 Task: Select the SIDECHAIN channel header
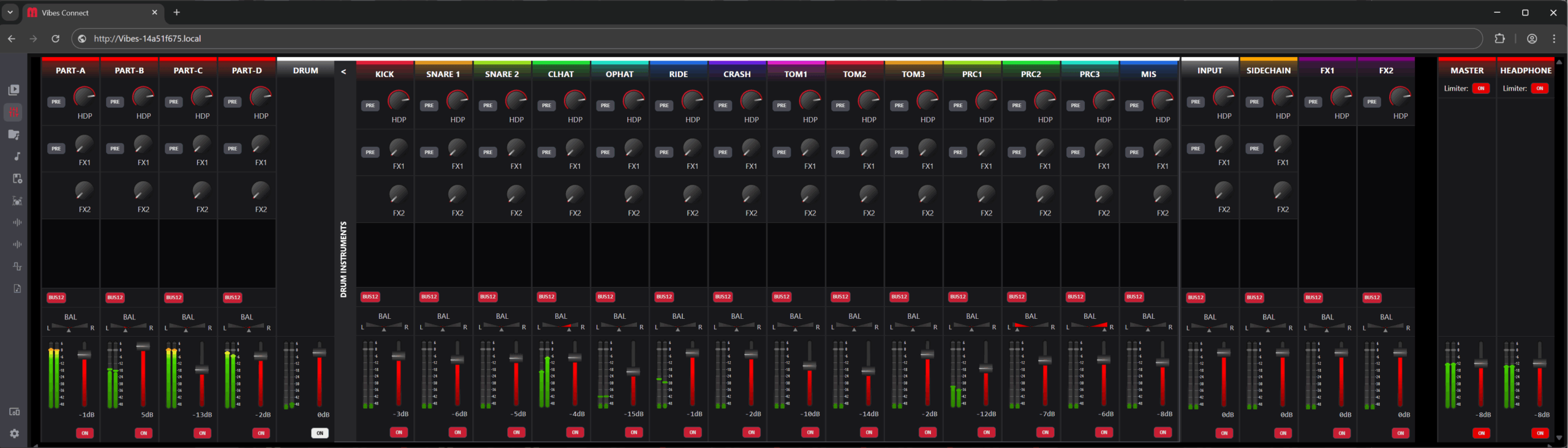(1268, 70)
